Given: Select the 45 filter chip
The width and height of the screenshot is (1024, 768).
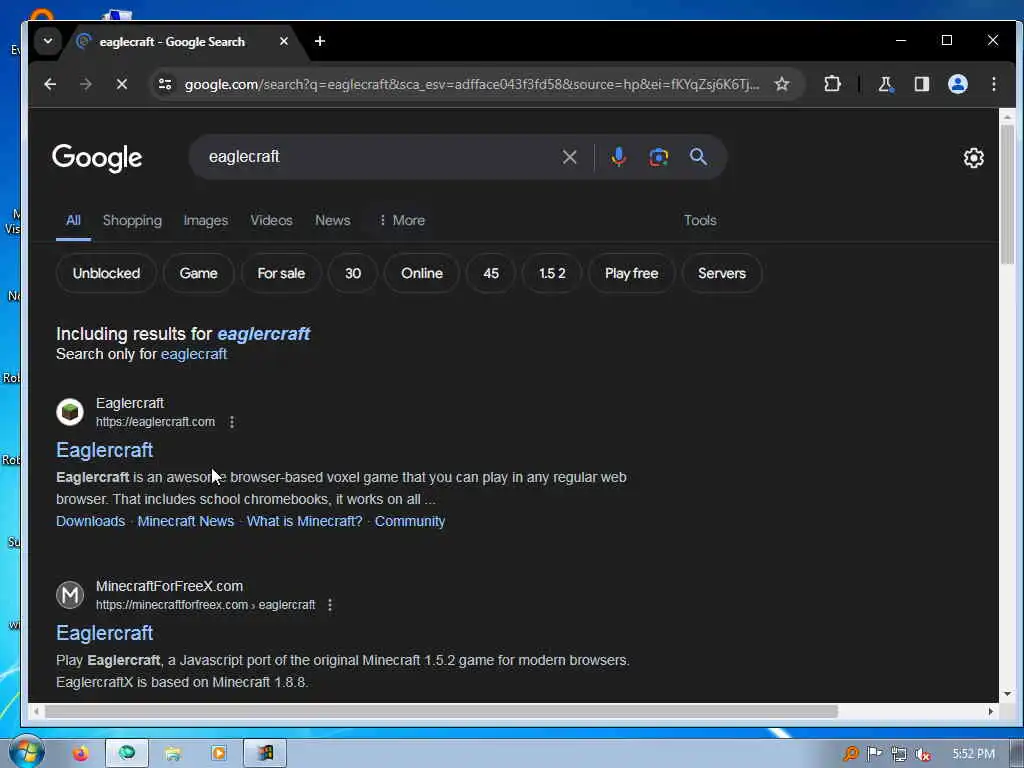Looking at the screenshot, I should click(491, 273).
